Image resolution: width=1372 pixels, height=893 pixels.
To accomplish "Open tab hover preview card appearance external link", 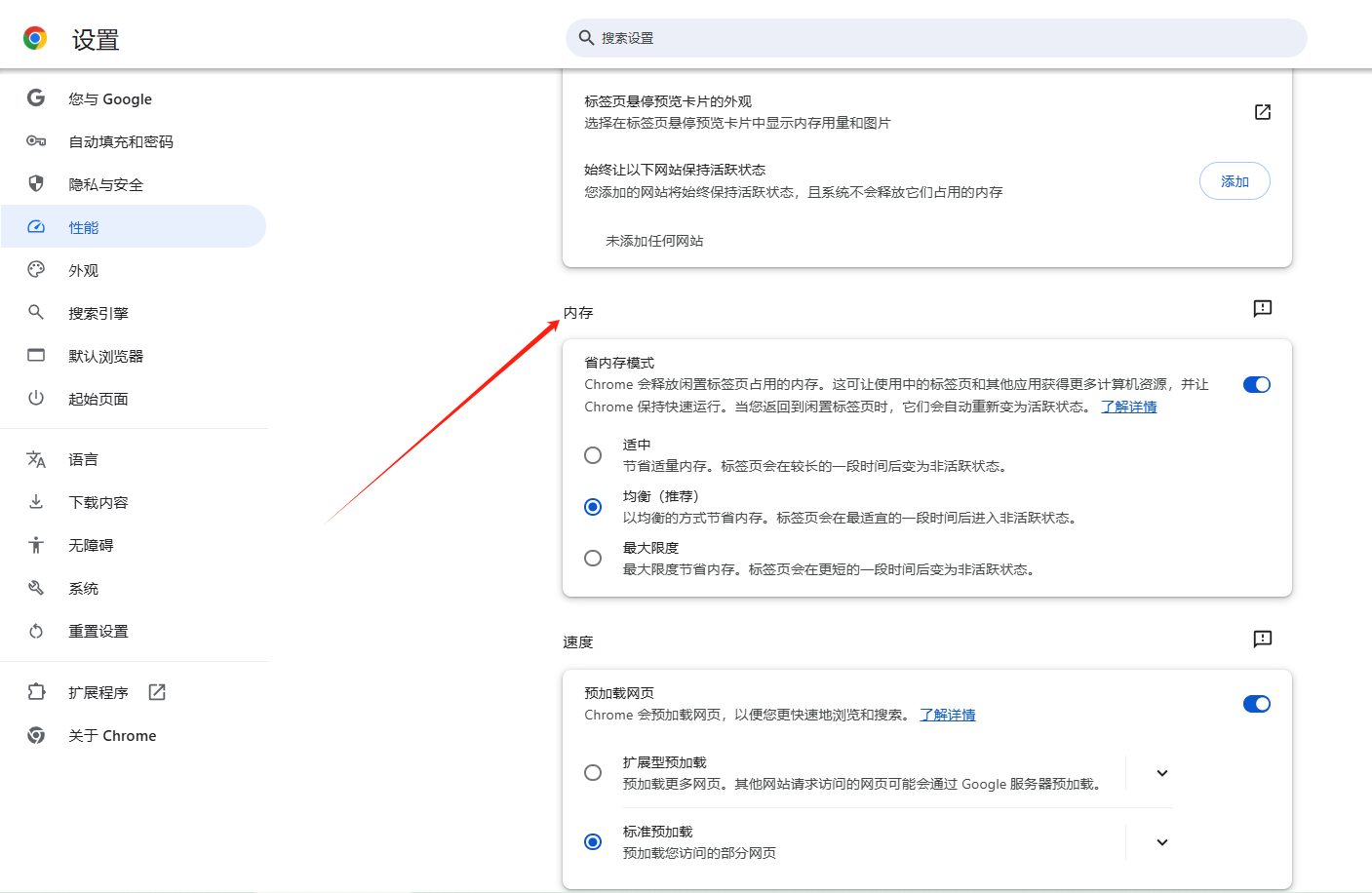I will [1263, 112].
